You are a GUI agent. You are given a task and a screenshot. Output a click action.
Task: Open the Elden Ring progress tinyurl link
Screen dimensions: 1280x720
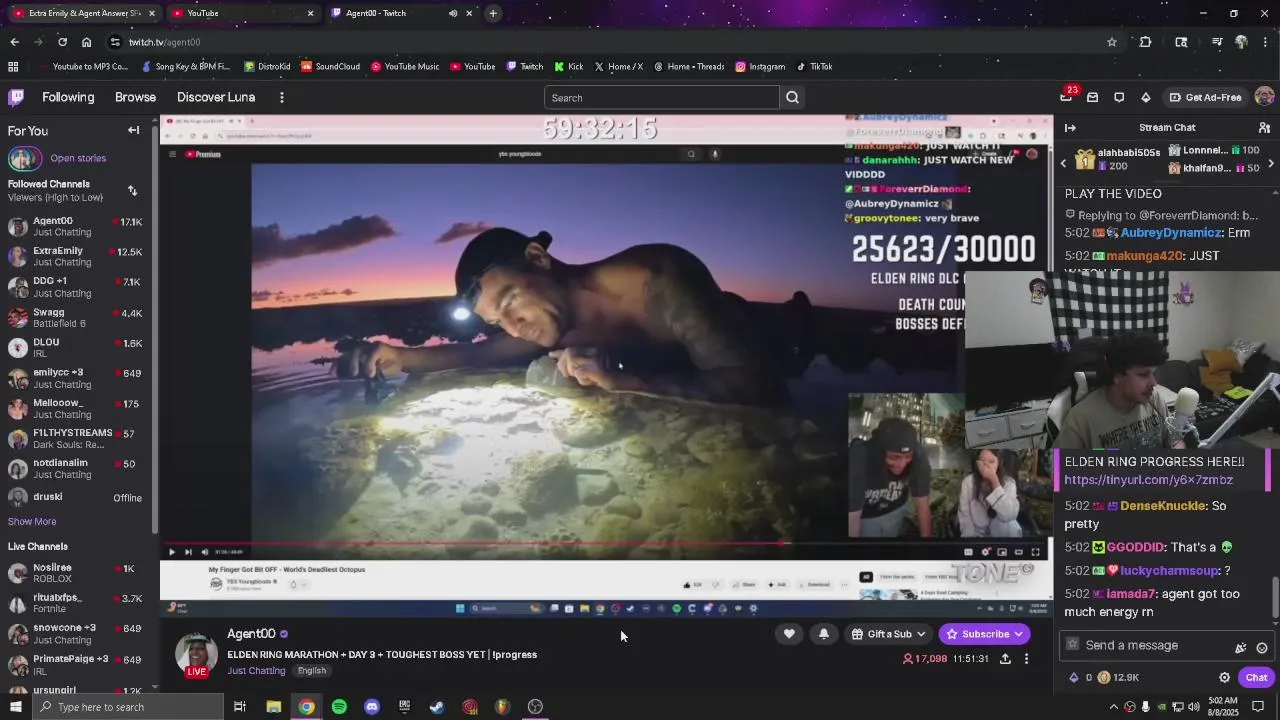[x=1148, y=480]
